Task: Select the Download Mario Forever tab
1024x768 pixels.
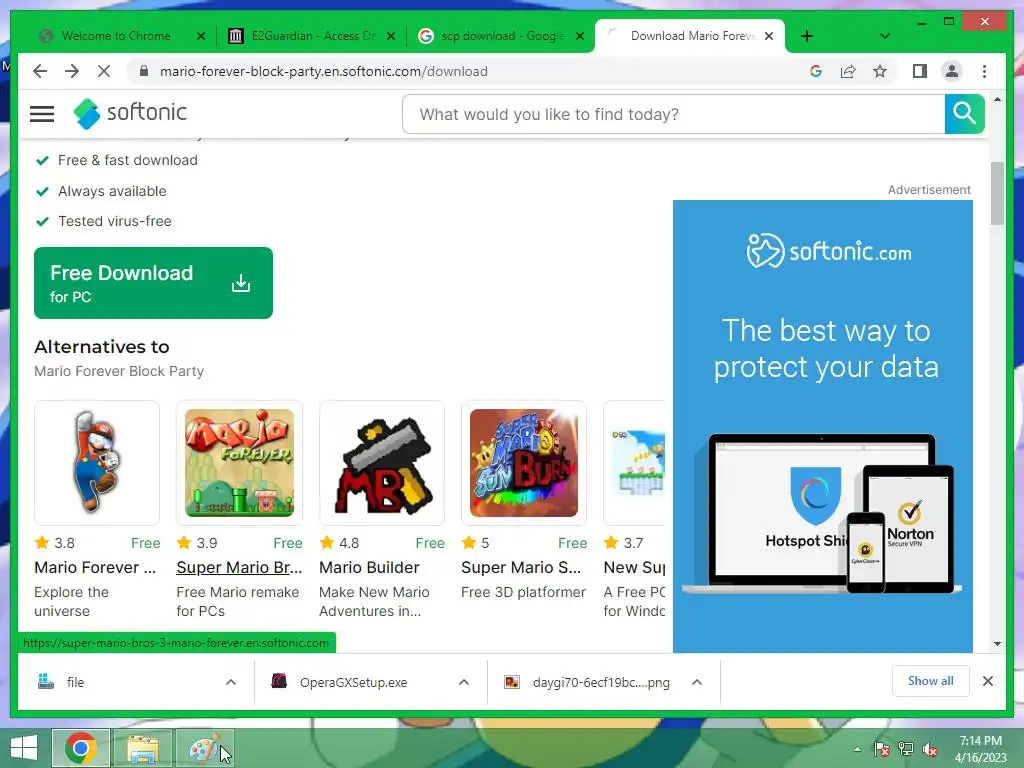Action: 692,36
